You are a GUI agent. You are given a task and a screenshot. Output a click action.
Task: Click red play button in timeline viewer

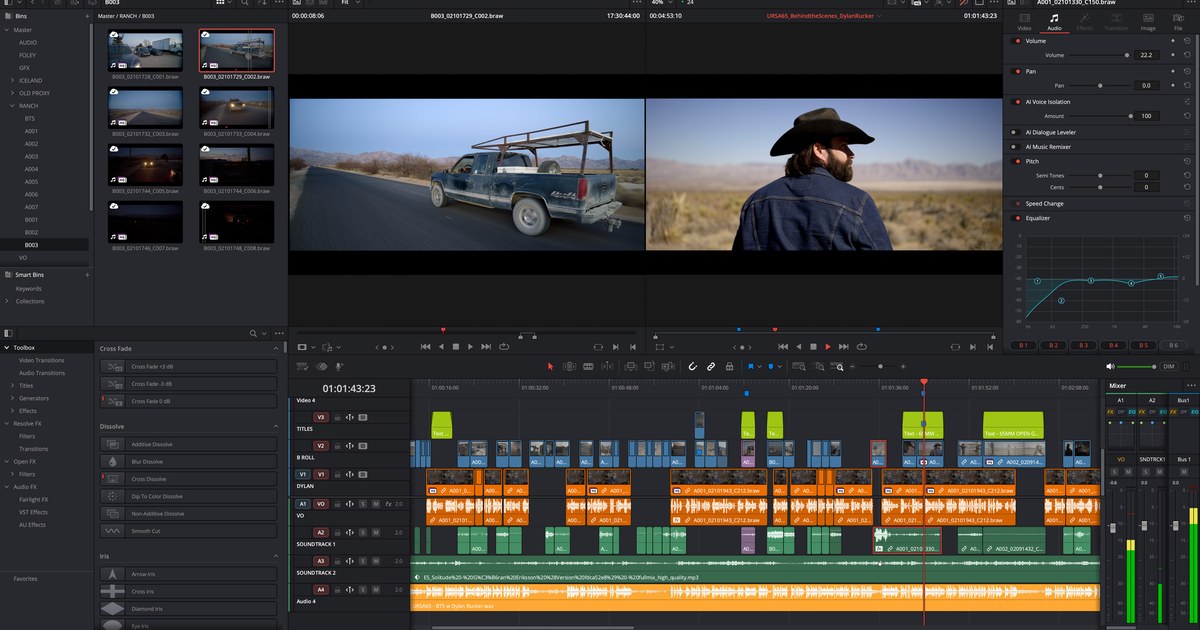click(828, 346)
